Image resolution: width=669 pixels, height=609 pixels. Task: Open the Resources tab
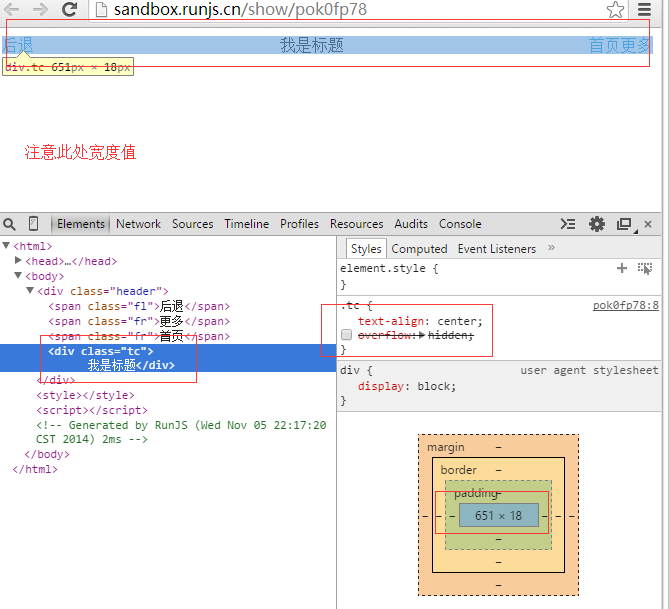[356, 224]
